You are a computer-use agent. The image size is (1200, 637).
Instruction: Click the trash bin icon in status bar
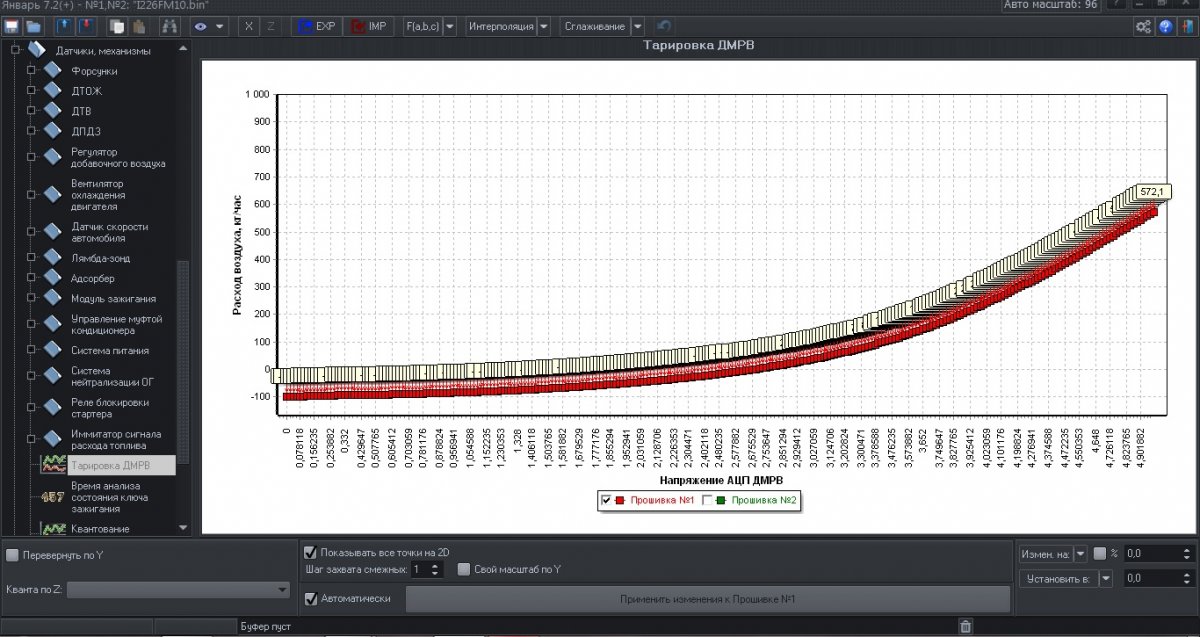pos(965,627)
